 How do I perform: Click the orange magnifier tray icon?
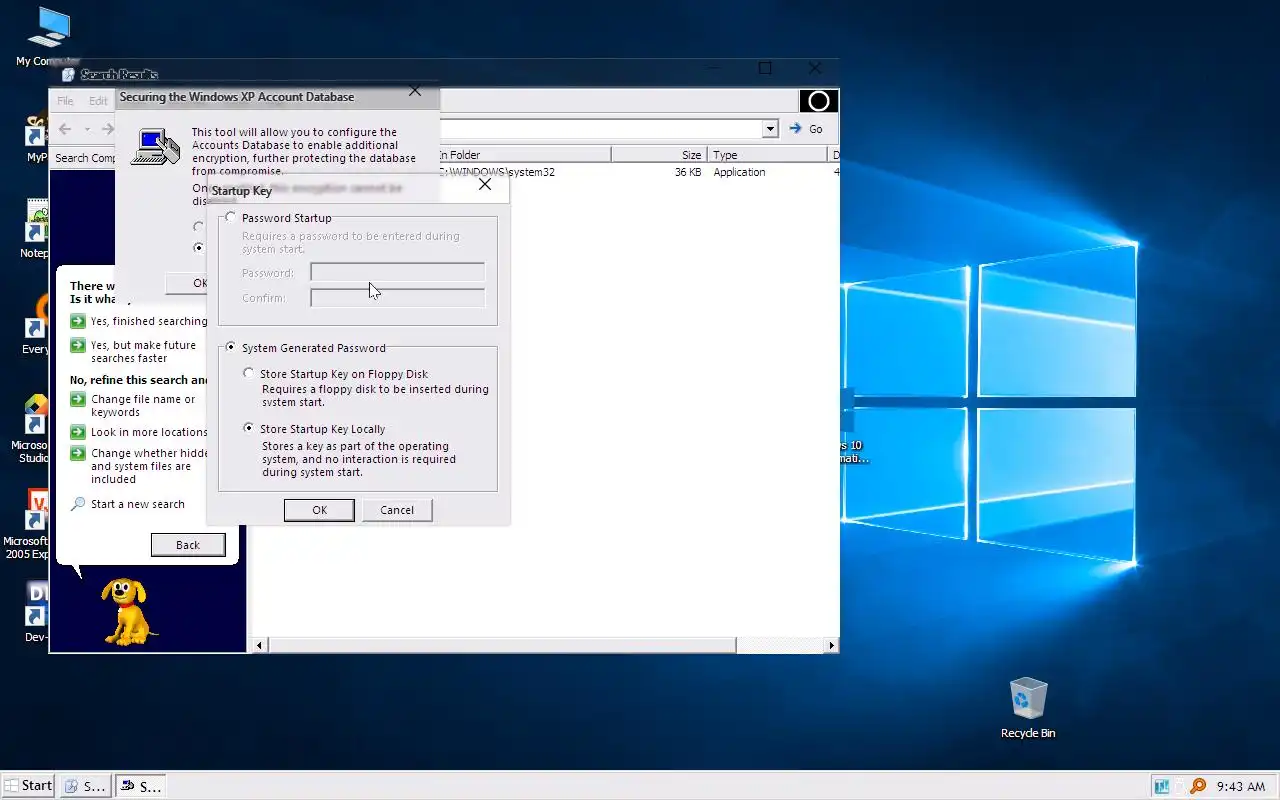[1196, 786]
